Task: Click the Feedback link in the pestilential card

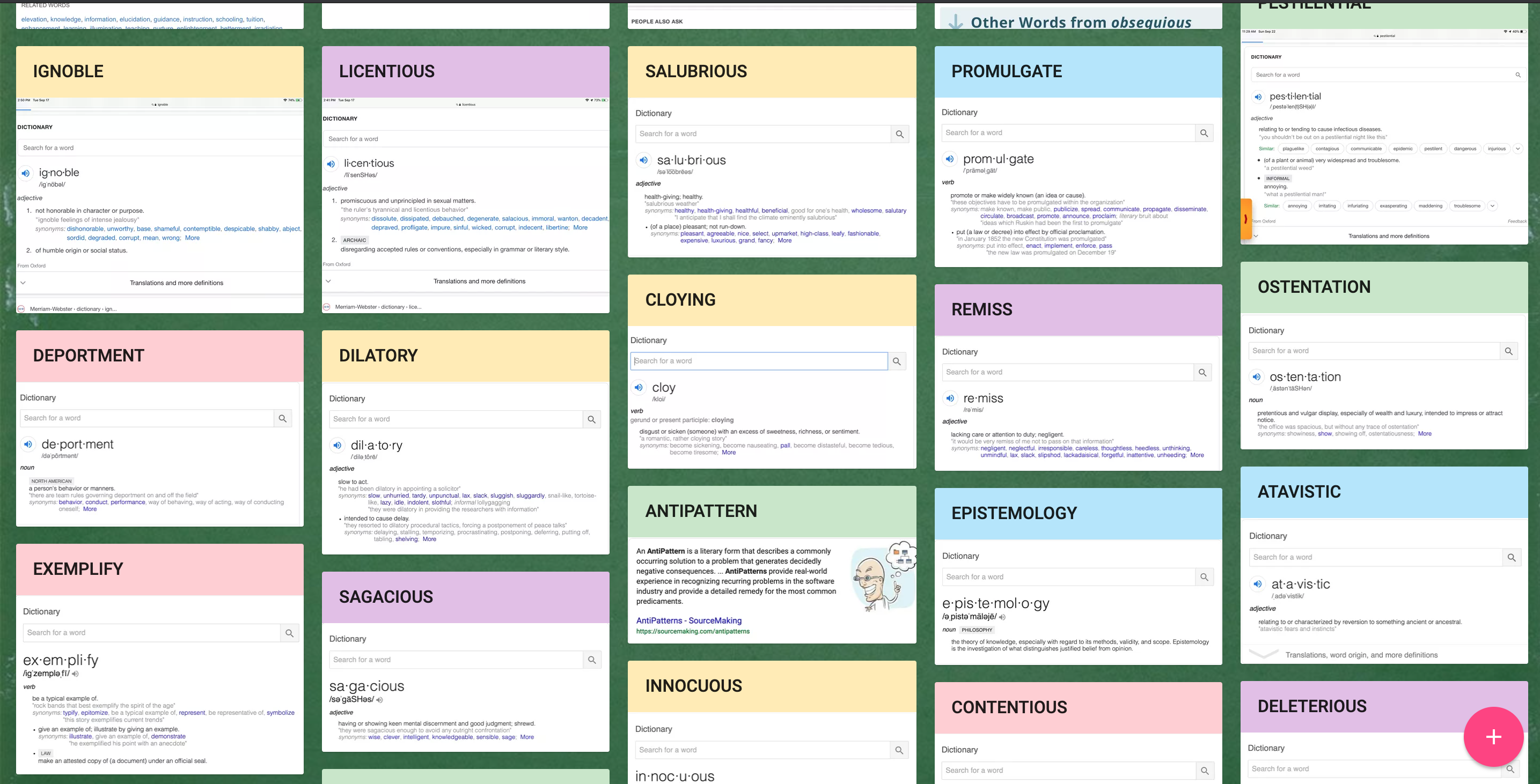Action: pyautogui.click(x=1517, y=221)
